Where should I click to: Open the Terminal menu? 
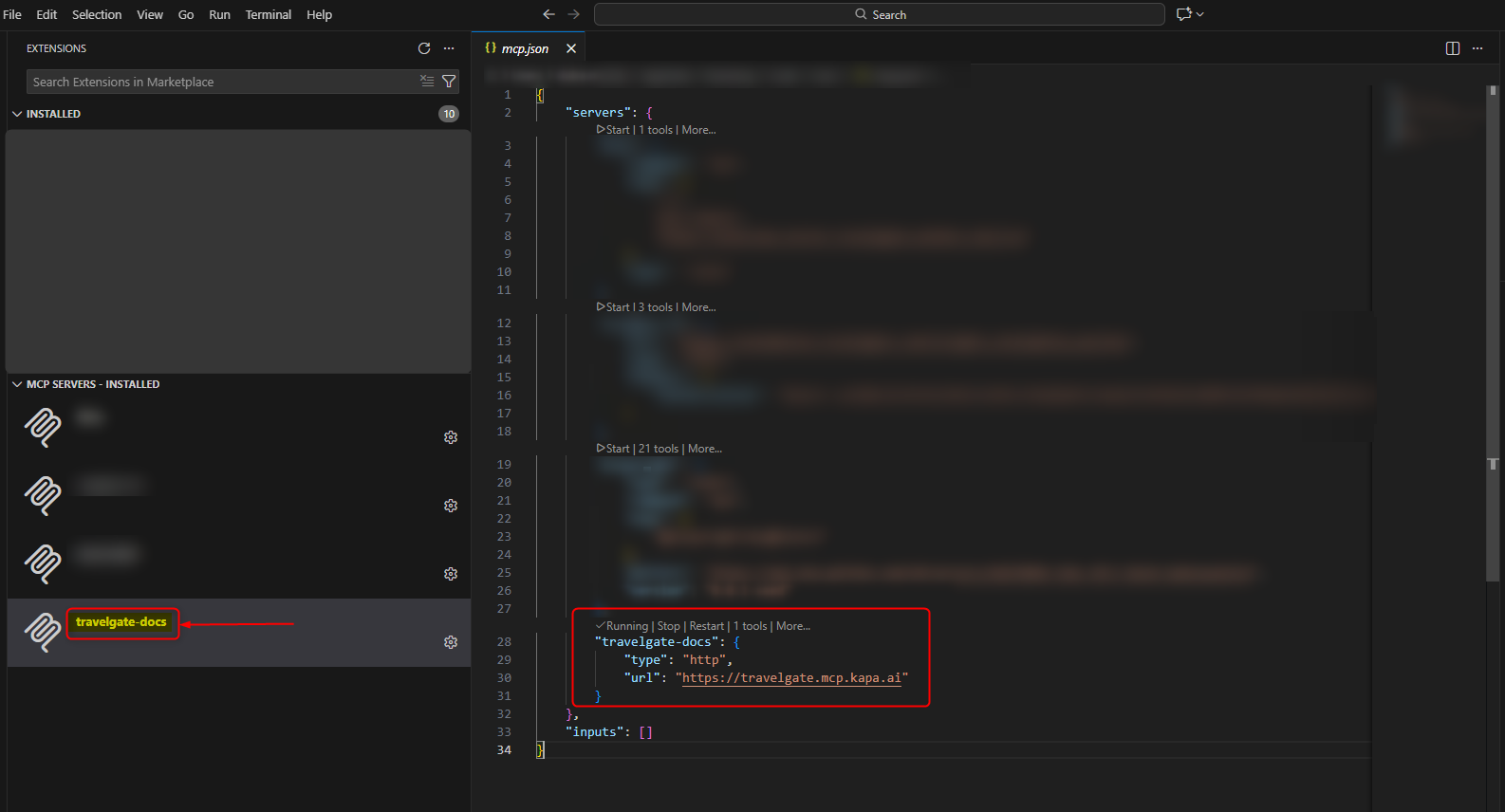[x=268, y=14]
